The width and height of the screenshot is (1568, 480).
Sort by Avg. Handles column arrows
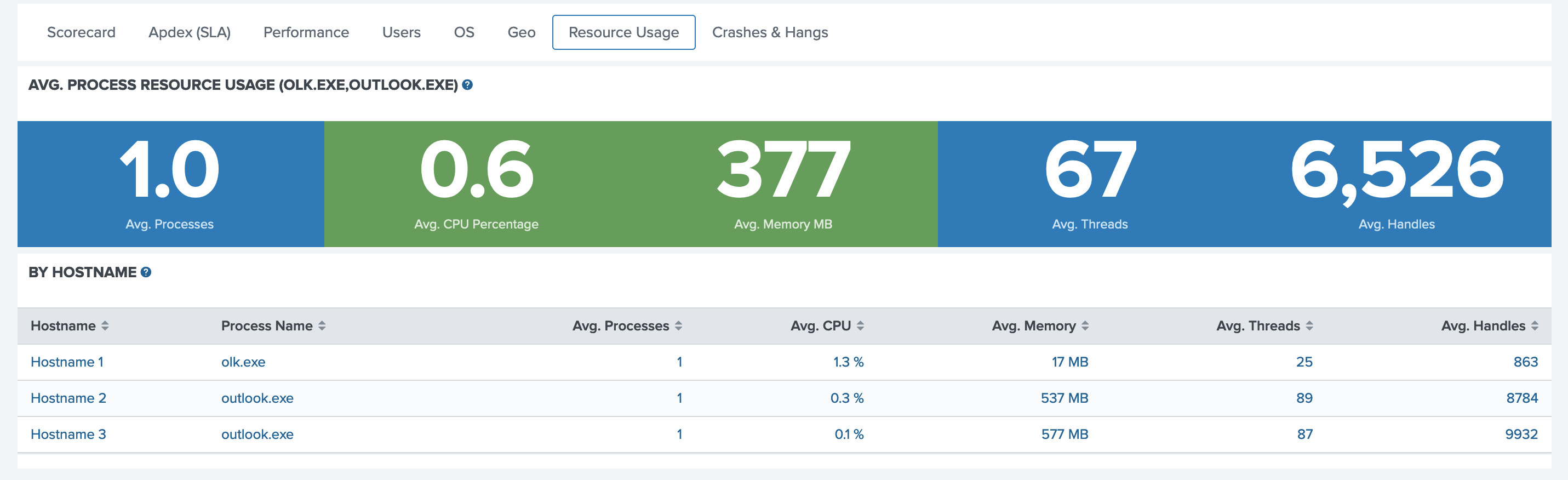point(1535,326)
